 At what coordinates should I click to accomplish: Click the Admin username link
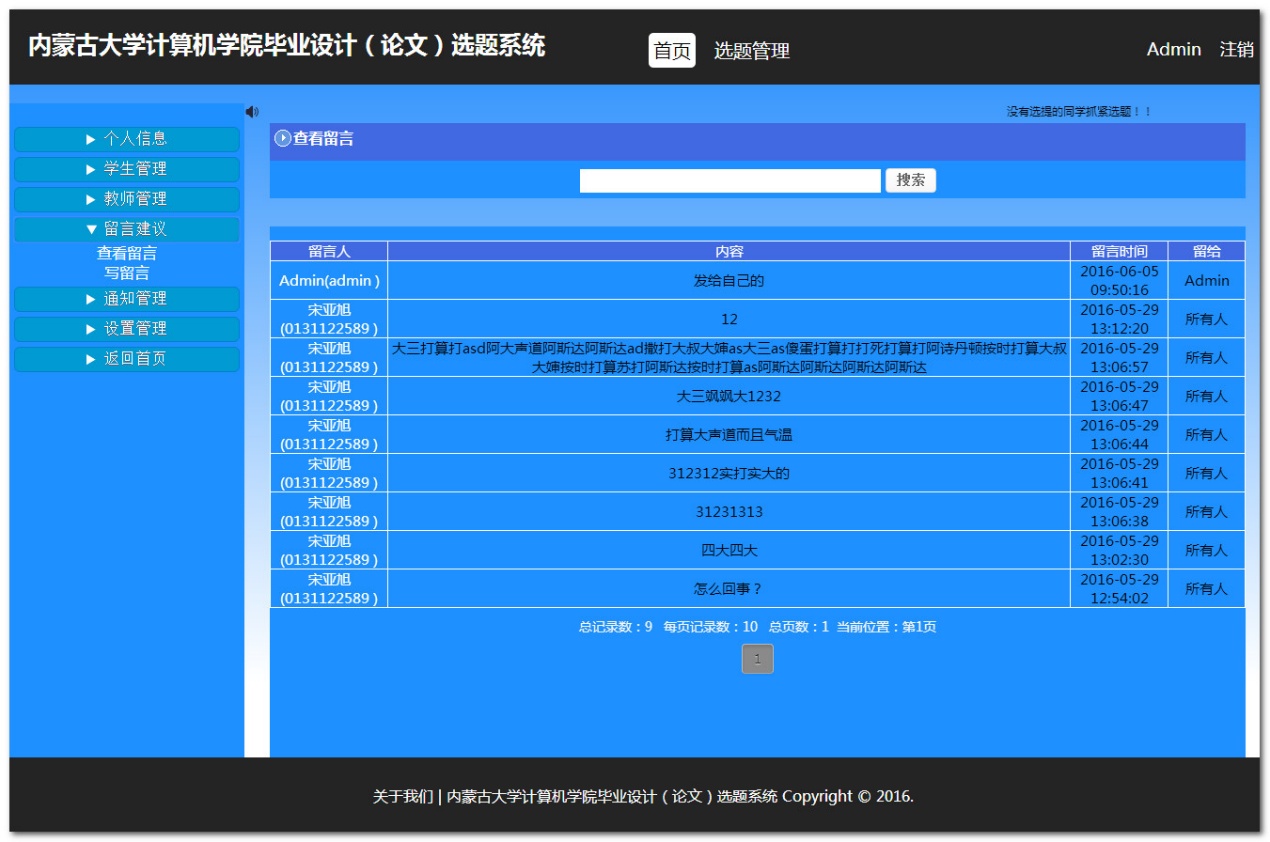click(x=1173, y=49)
